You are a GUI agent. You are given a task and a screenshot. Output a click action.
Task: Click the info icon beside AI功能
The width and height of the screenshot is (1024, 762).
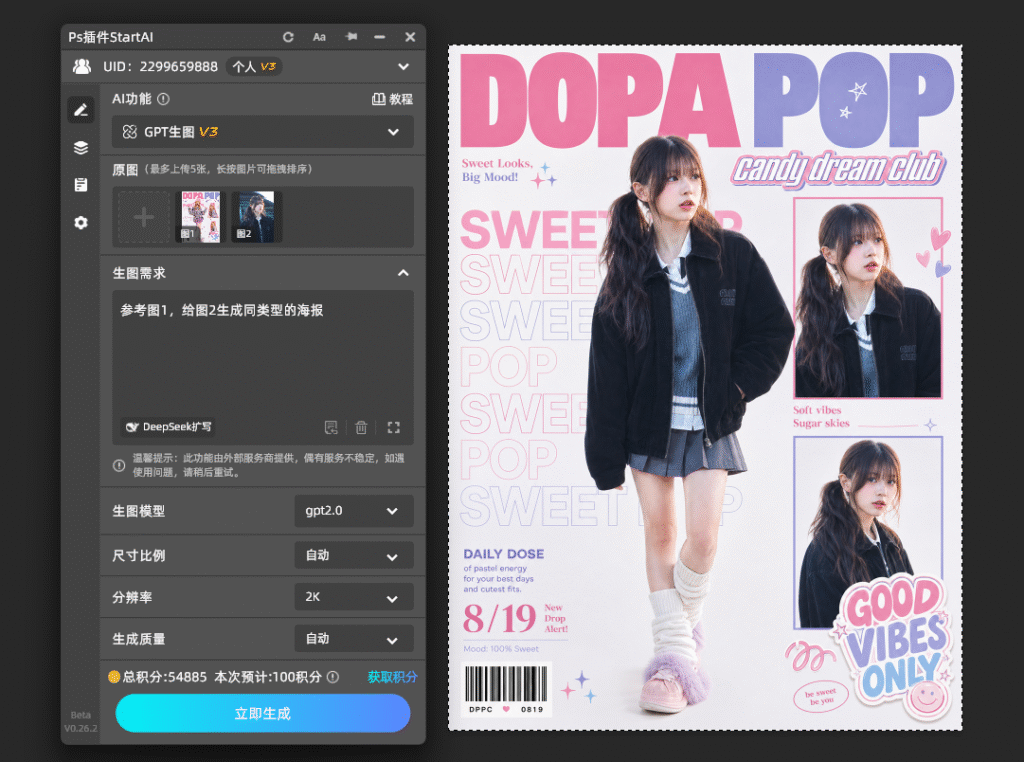pyautogui.click(x=163, y=99)
